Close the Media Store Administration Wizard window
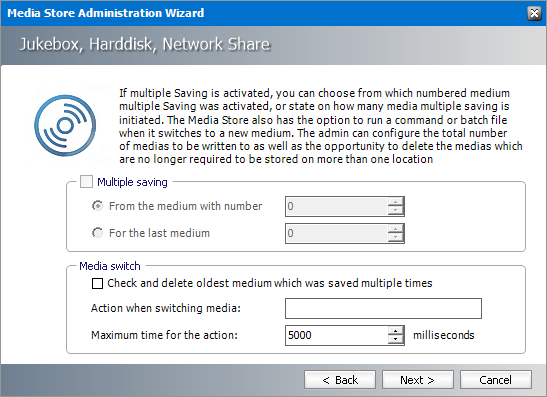 coord(534,13)
